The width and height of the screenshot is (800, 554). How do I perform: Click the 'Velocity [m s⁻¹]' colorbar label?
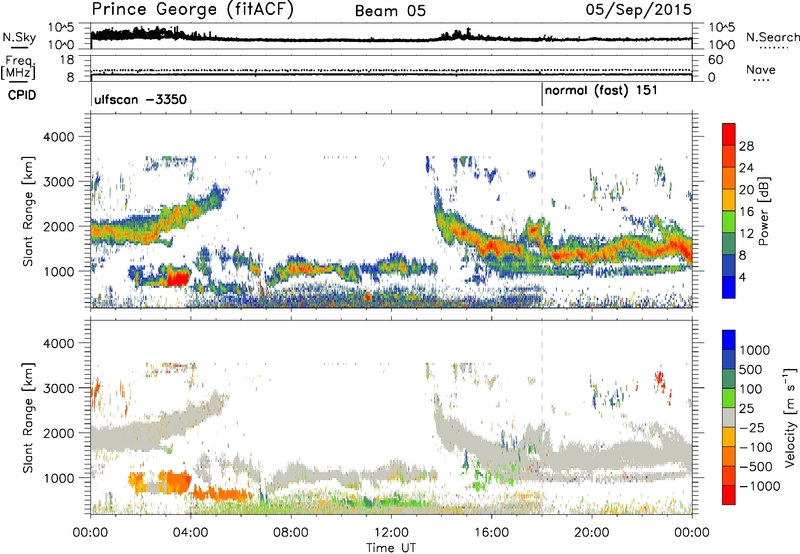[x=790, y=417]
